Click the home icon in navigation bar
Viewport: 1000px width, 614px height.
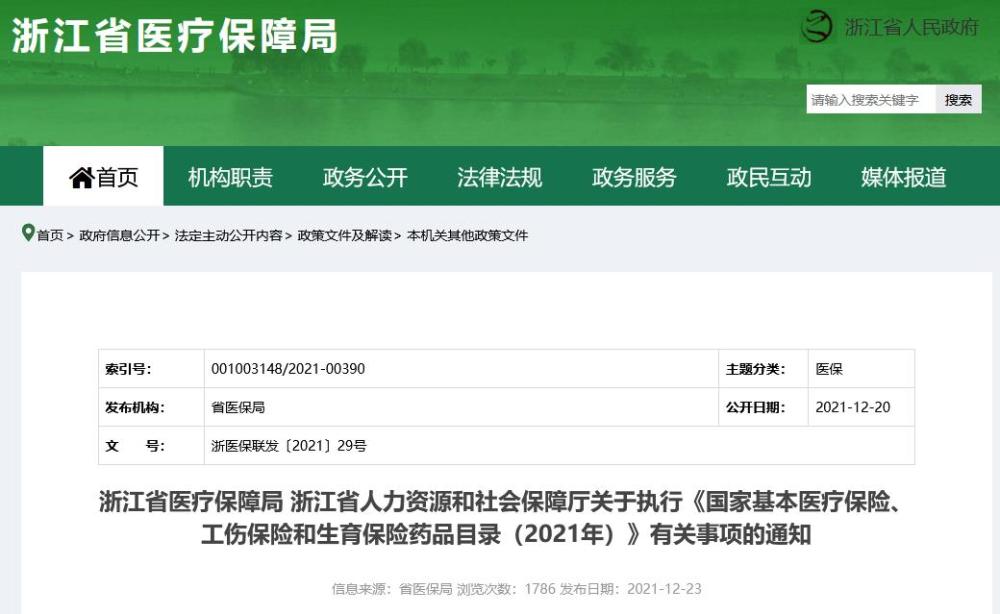point(82,177)
